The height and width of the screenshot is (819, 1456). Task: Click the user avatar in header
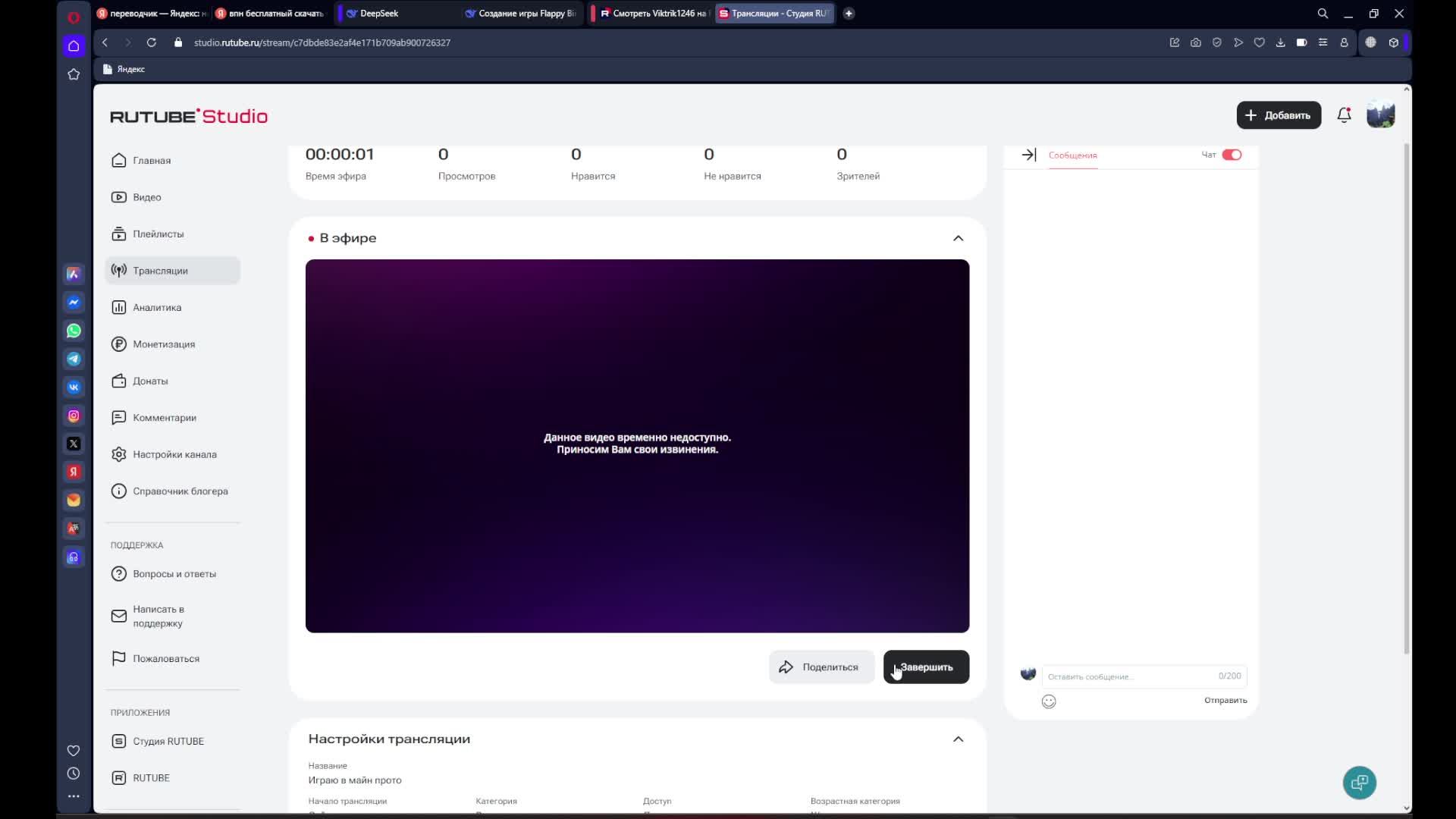point(1380,115)
